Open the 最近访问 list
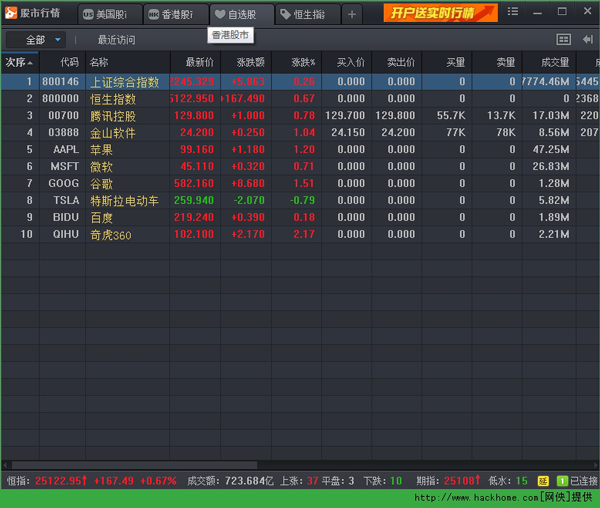 click(x=116, y=40)
